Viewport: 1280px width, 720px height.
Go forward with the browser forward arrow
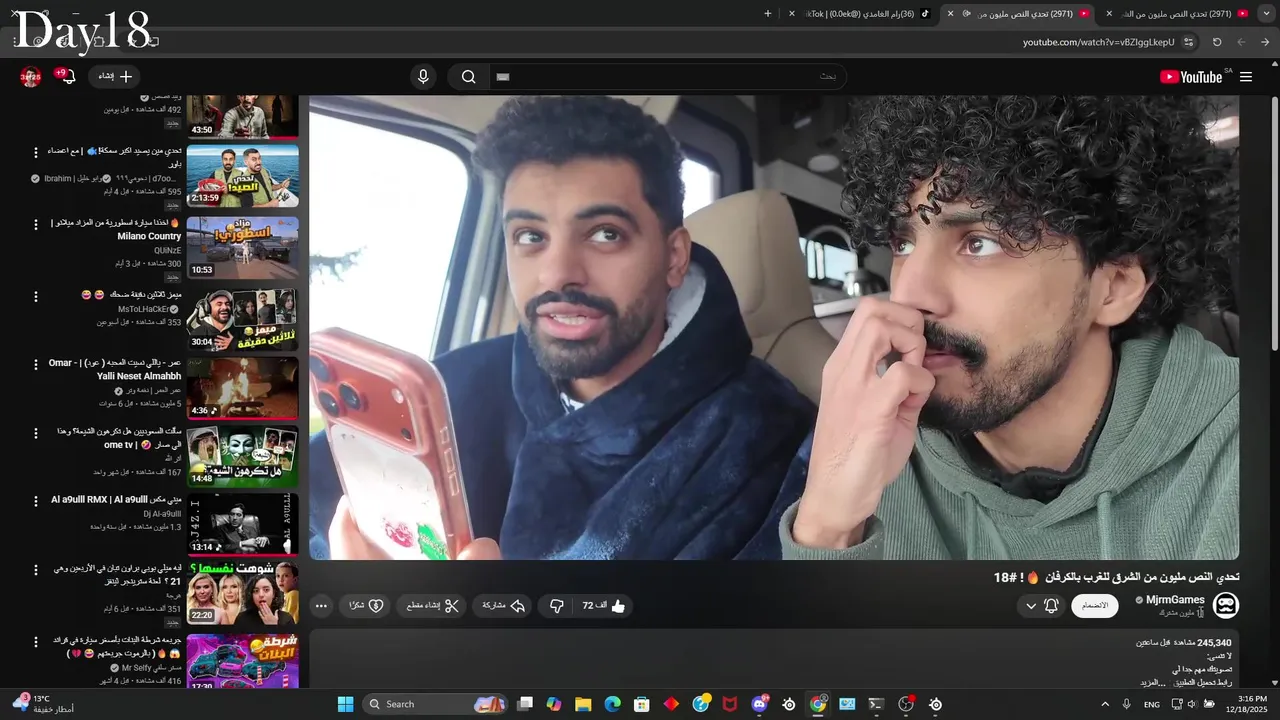tap(1241, 42)
